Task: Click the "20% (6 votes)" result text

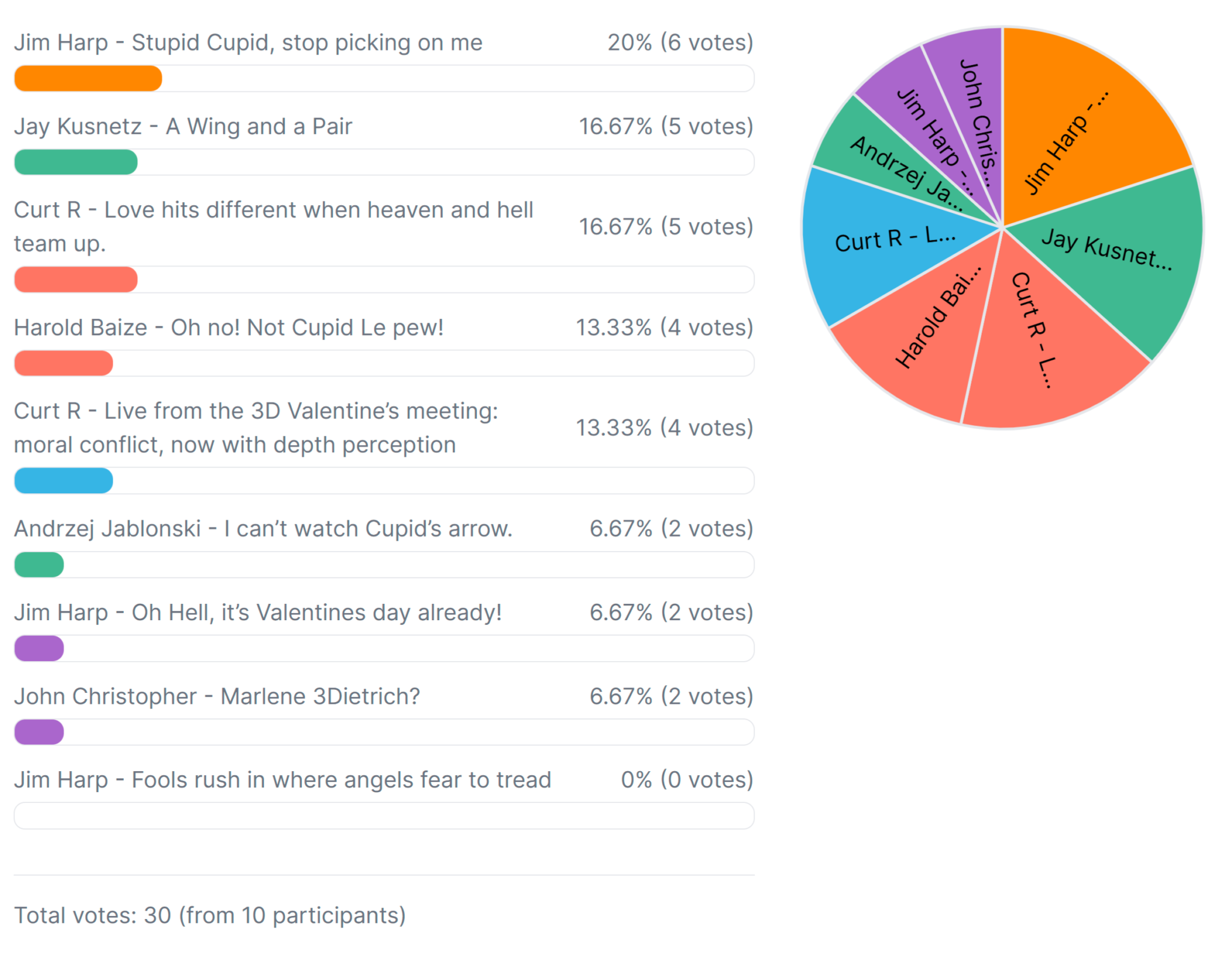Action: pyautogui.click(x=680, y=43)
